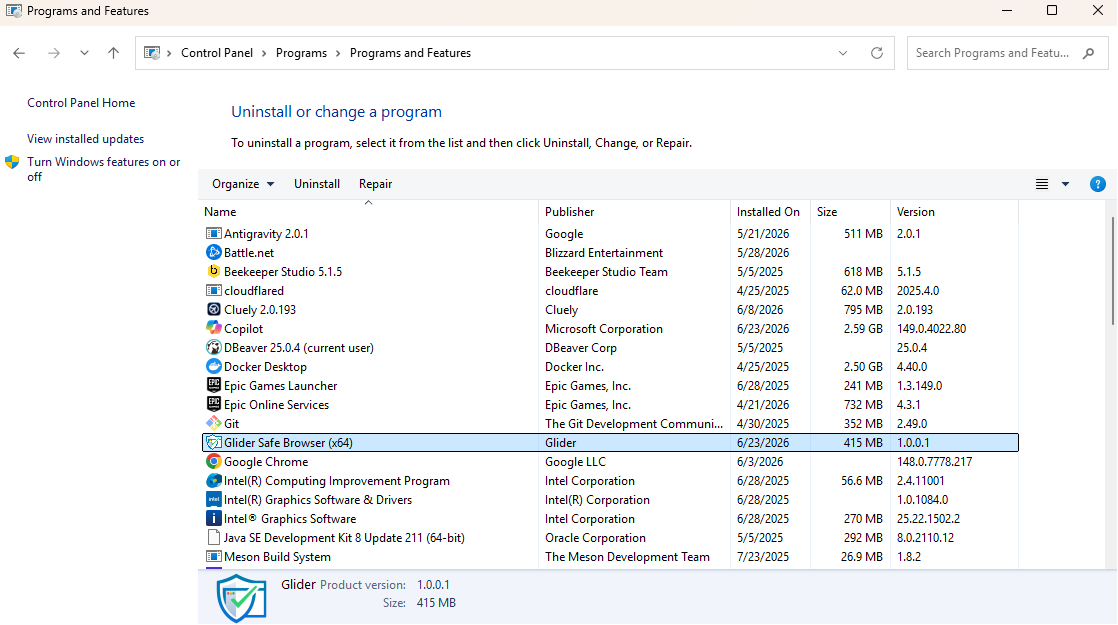Click the Repair toolbar button
This screenshot has width=1118, height=625.
[376, 184]
